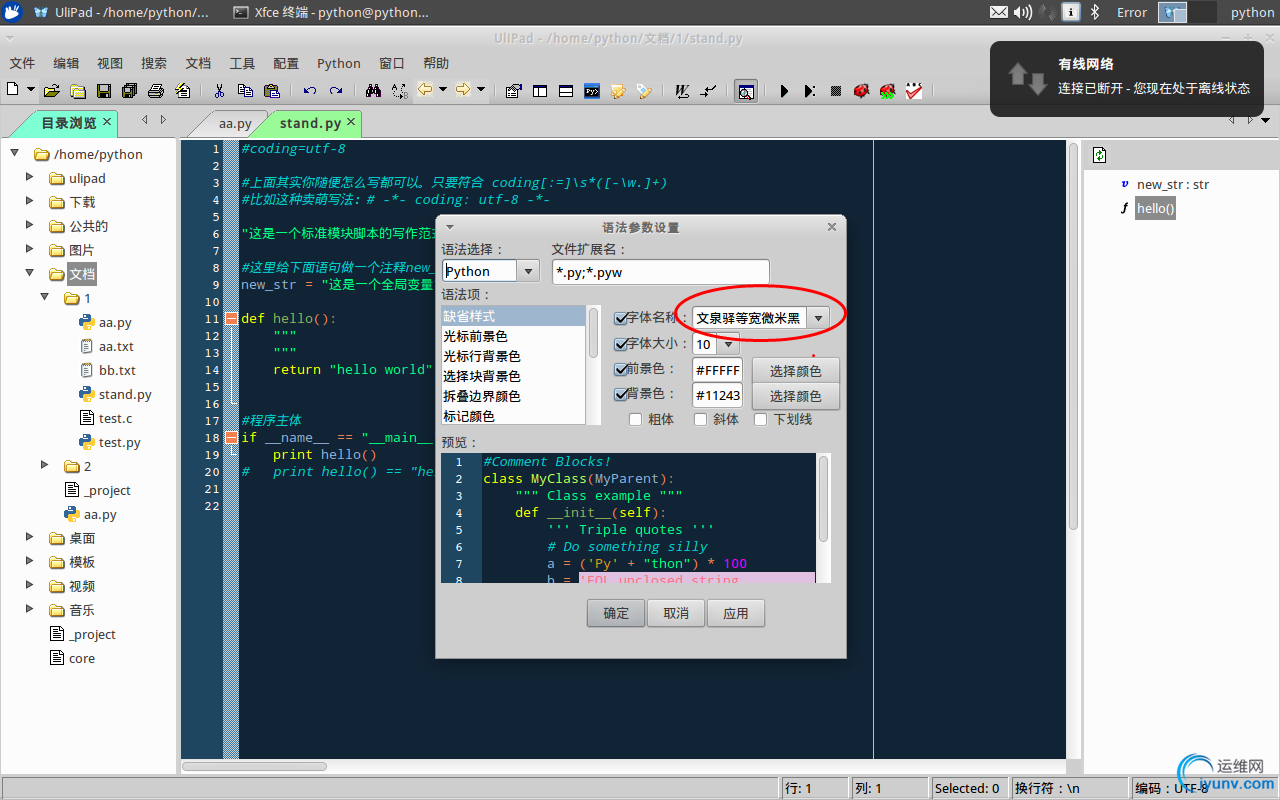Enable the 下划线 underline checkbox
Viewport: 1280px width, 800px height.
point(760,419)
